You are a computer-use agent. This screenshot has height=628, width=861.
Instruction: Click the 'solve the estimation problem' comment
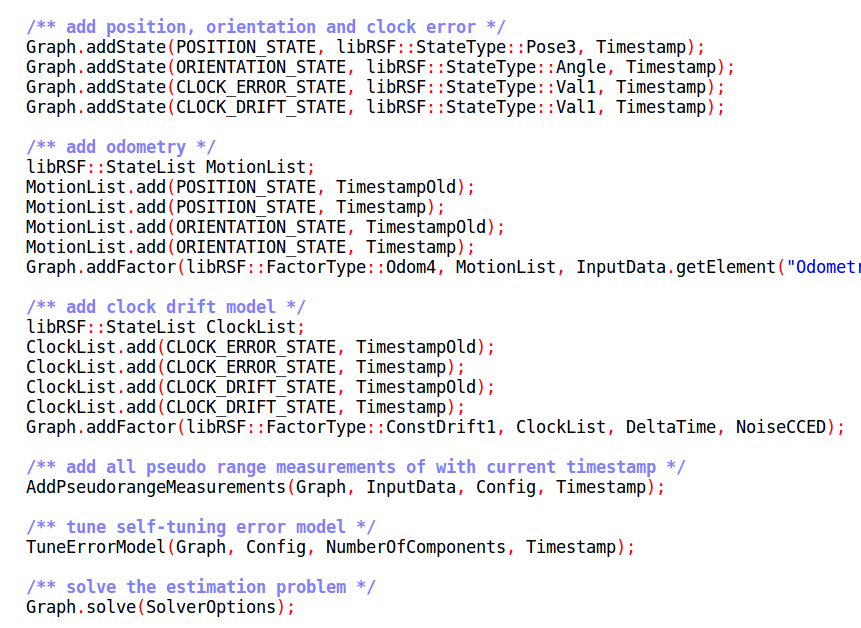coord(200,587)
